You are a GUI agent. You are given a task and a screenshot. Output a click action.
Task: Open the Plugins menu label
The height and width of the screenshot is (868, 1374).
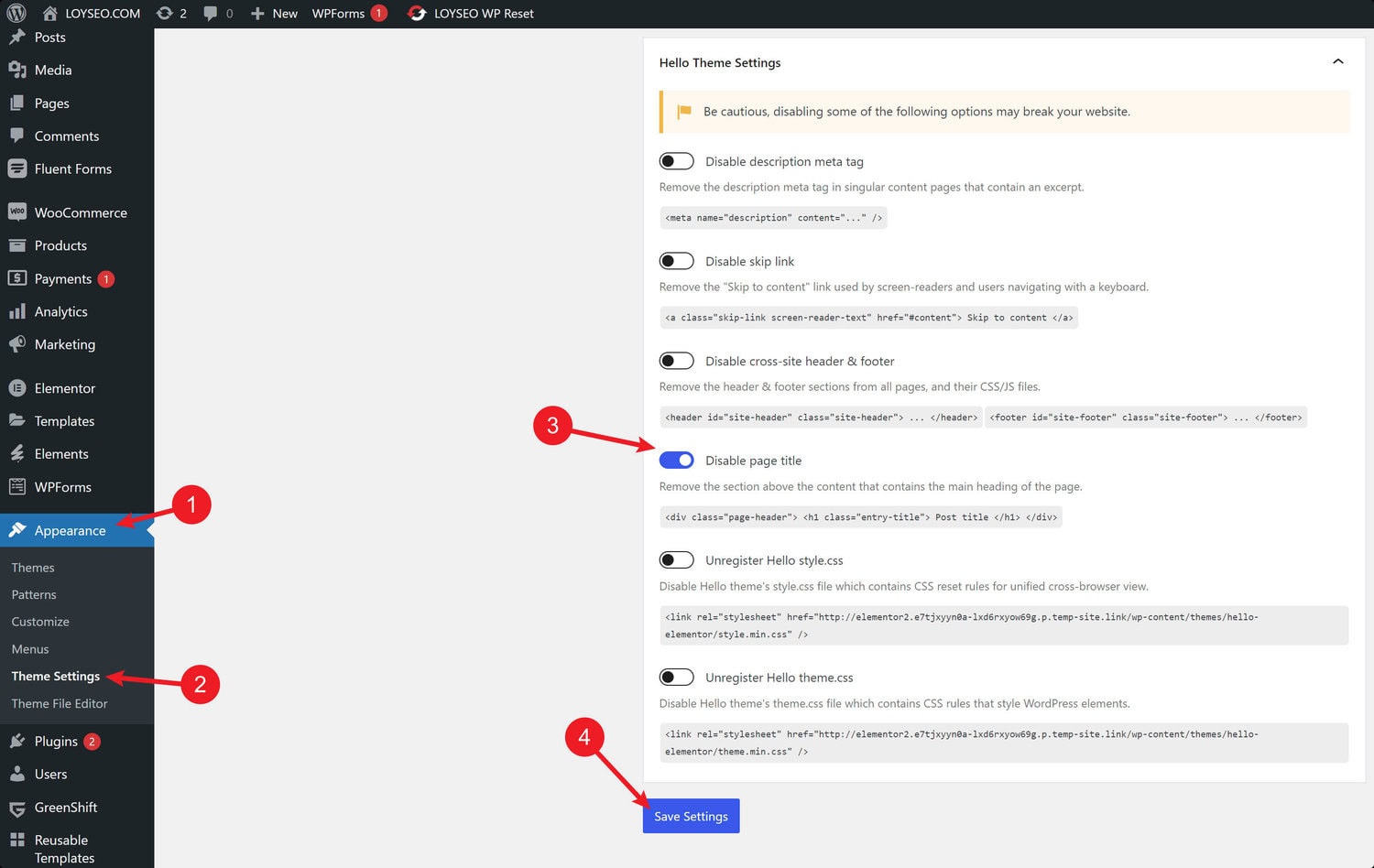pyautogui.click(x=56, y=741)
